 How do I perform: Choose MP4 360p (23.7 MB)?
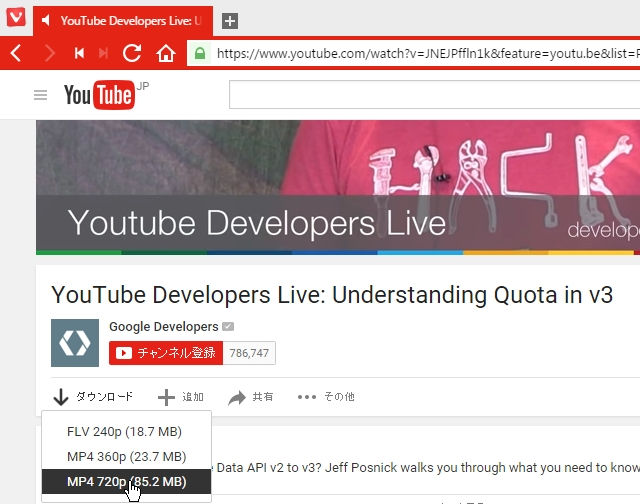127,456
